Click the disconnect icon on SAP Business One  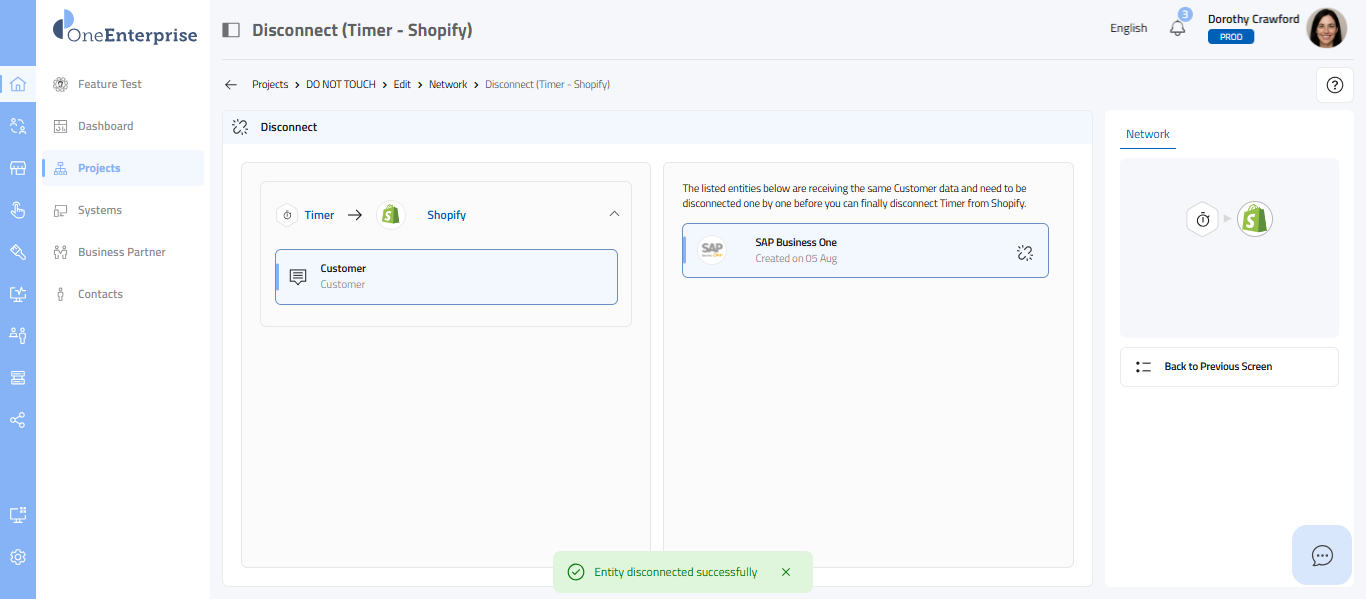[1024, 253]
